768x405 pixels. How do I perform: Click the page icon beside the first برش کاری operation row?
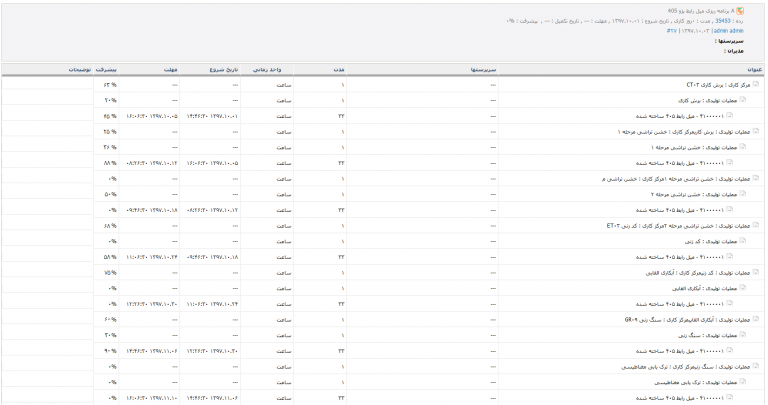(x=743, y=100)
